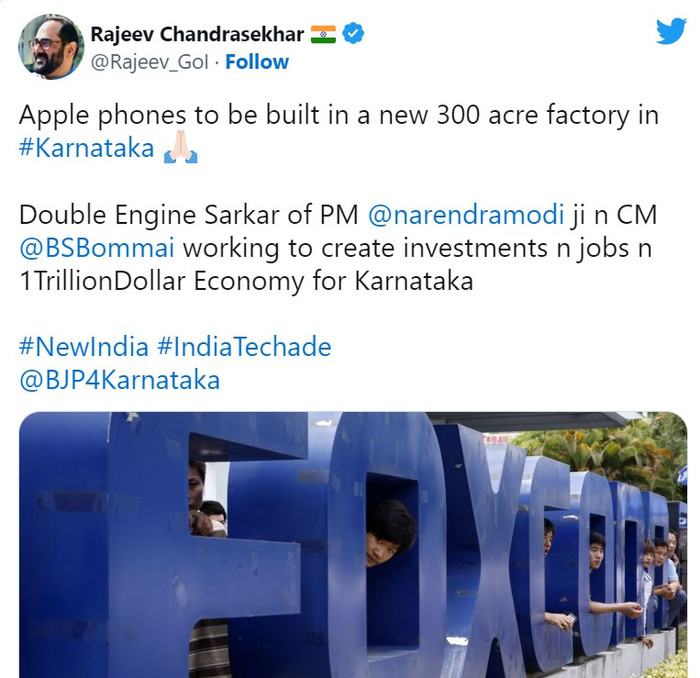
Task: Click the "Double Engine Sarkar of PM" text
Action: point(189,214)
